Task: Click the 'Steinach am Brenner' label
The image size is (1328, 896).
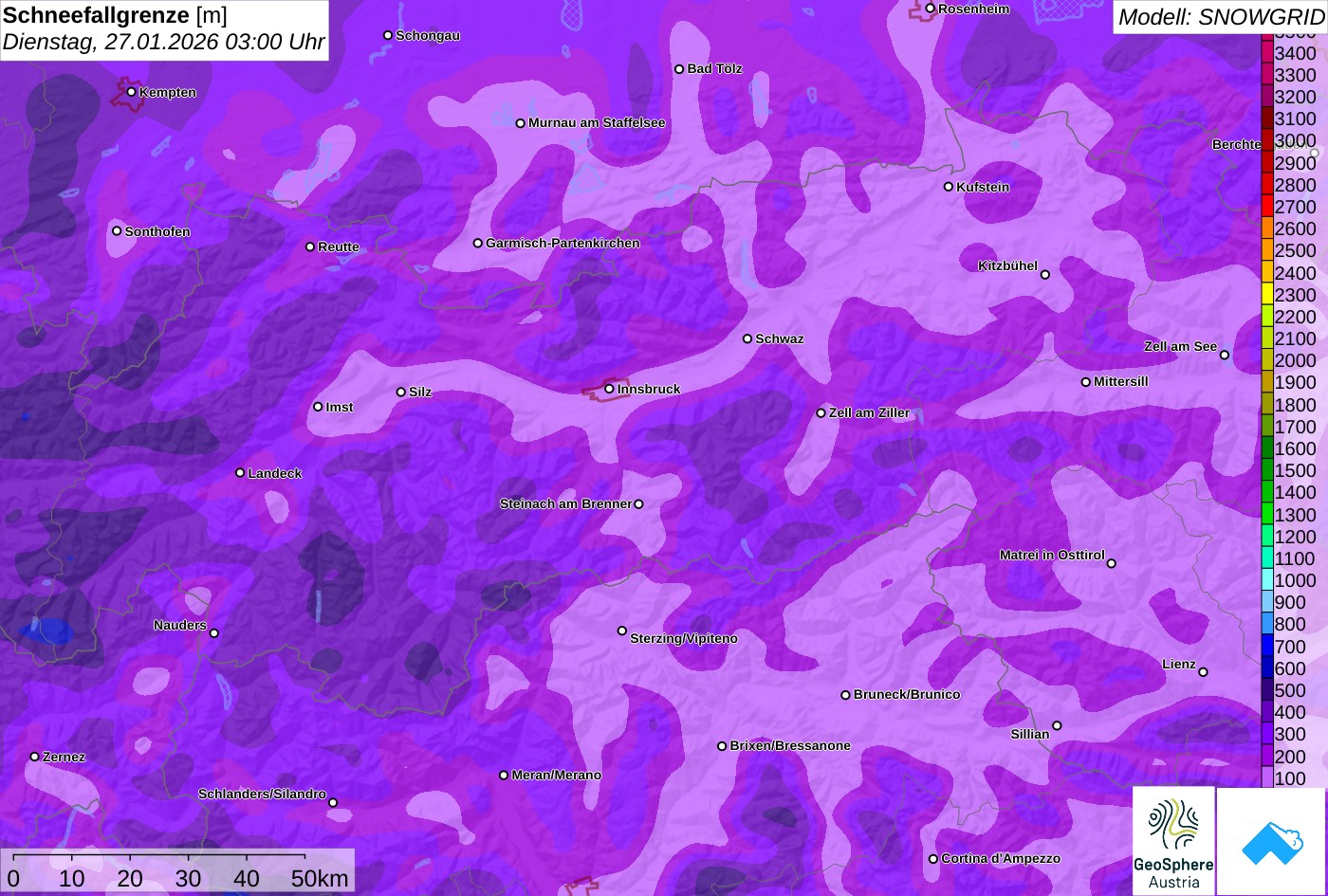Action: [x=565, y=504]
